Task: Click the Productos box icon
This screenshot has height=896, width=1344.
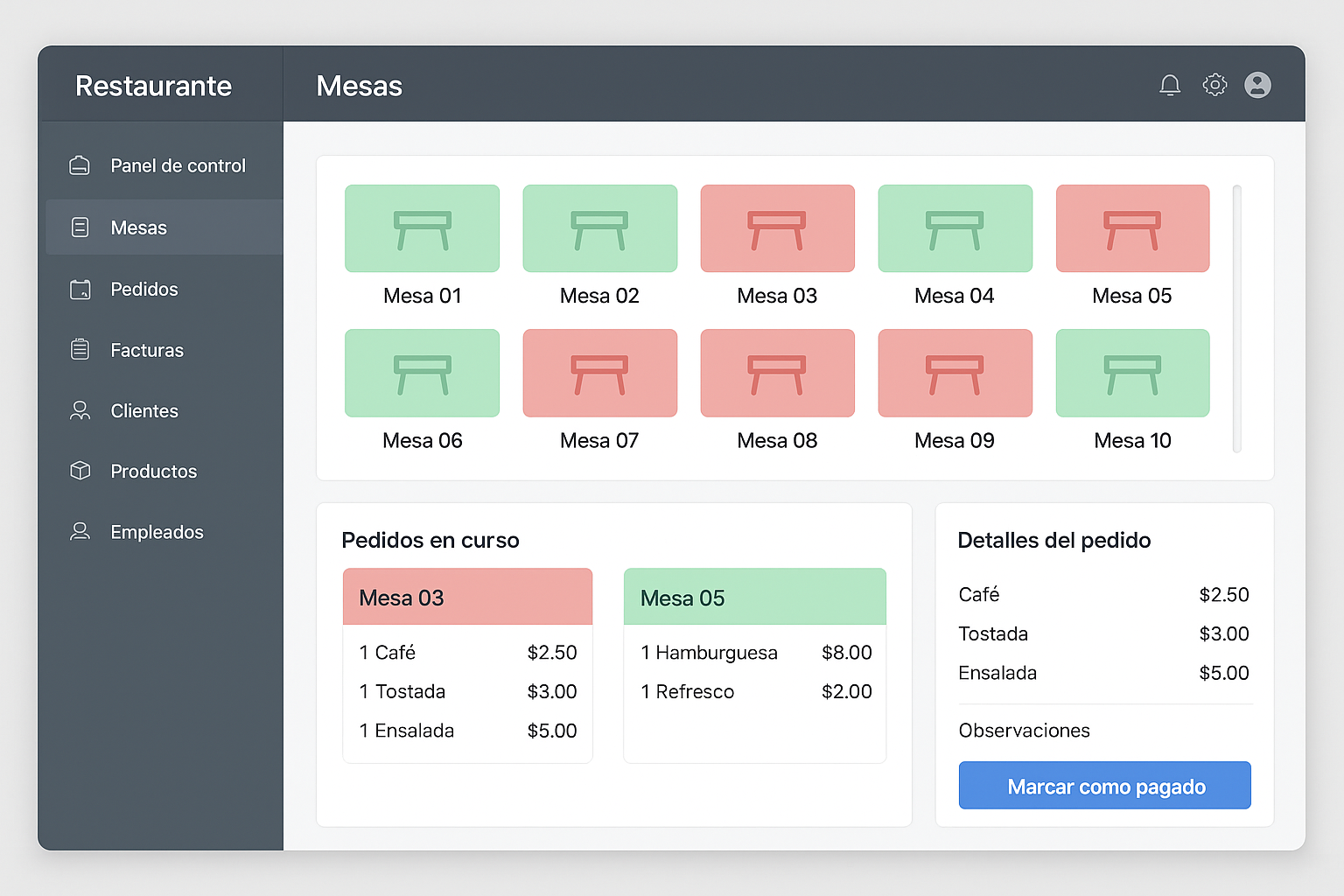Action: (x=80, y=471)
